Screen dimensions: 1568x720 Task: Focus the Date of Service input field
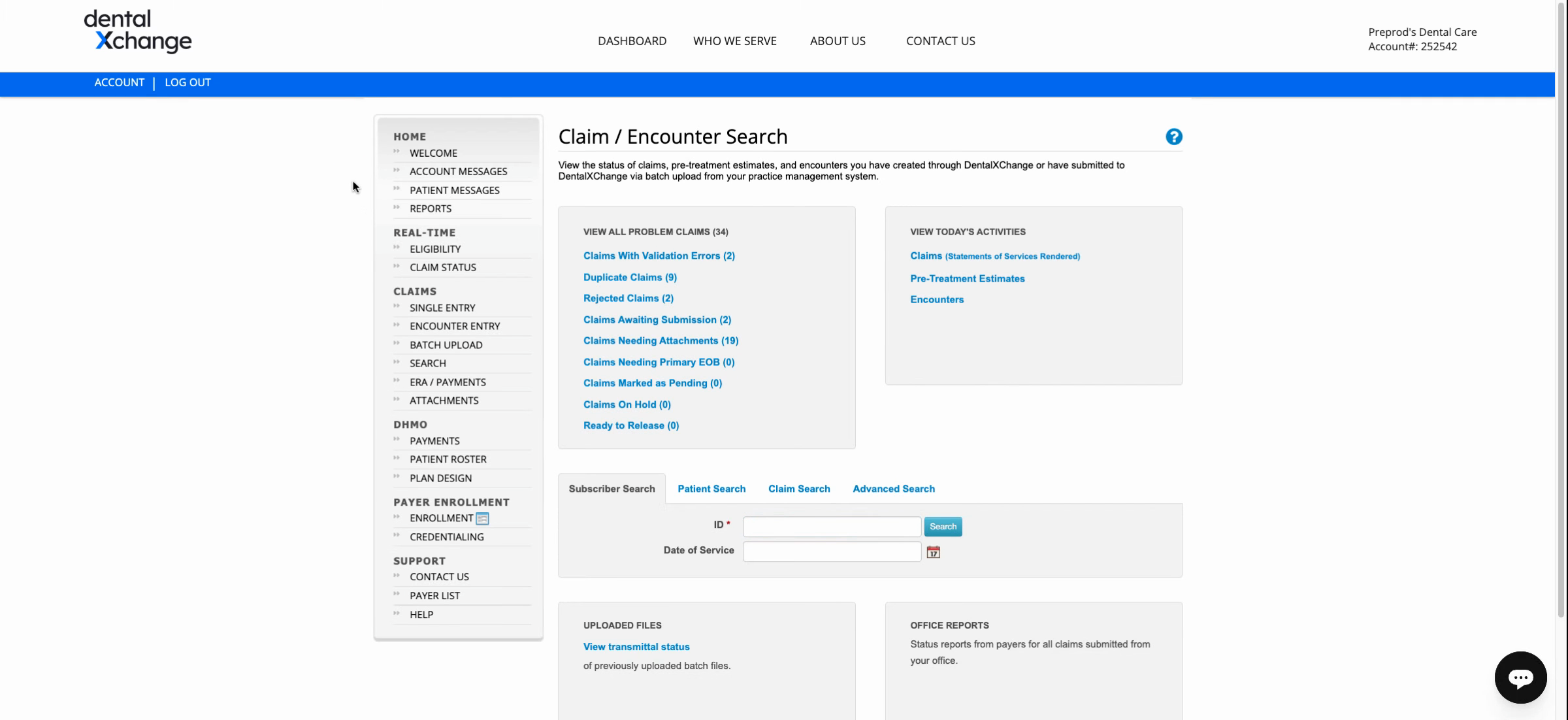832,551
